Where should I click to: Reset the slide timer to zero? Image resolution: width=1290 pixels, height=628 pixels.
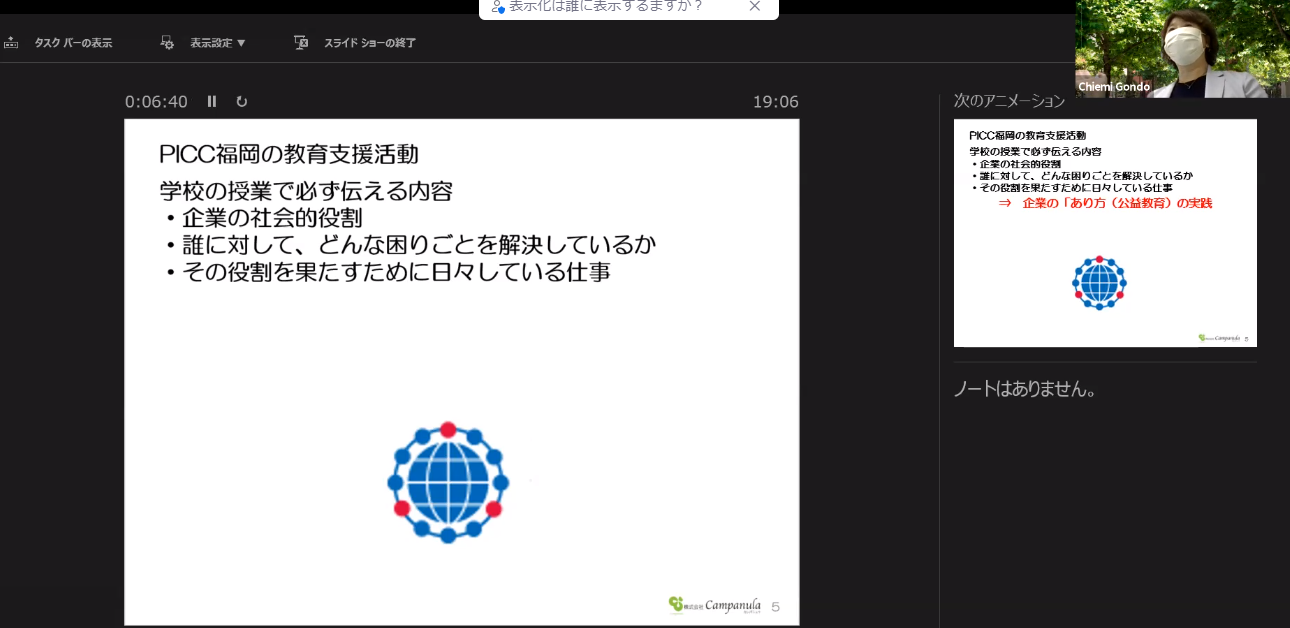tap(241, 102)
